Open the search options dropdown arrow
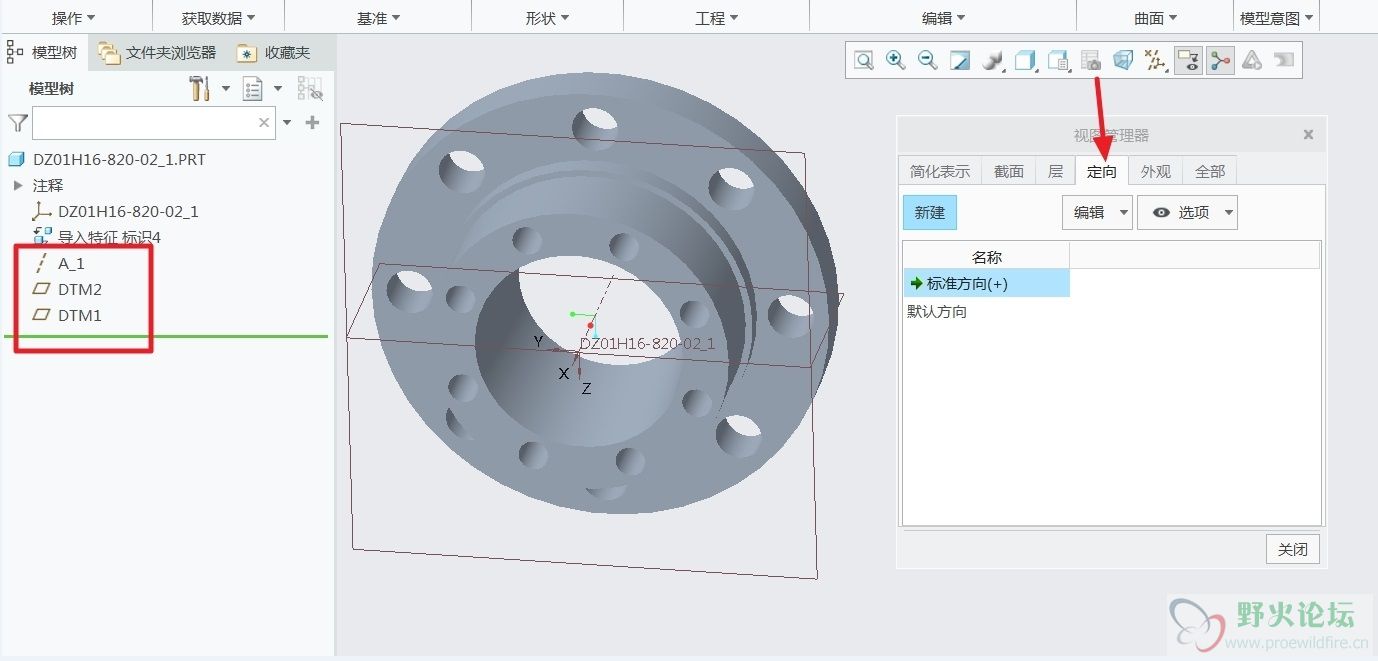 pos(288,122)
